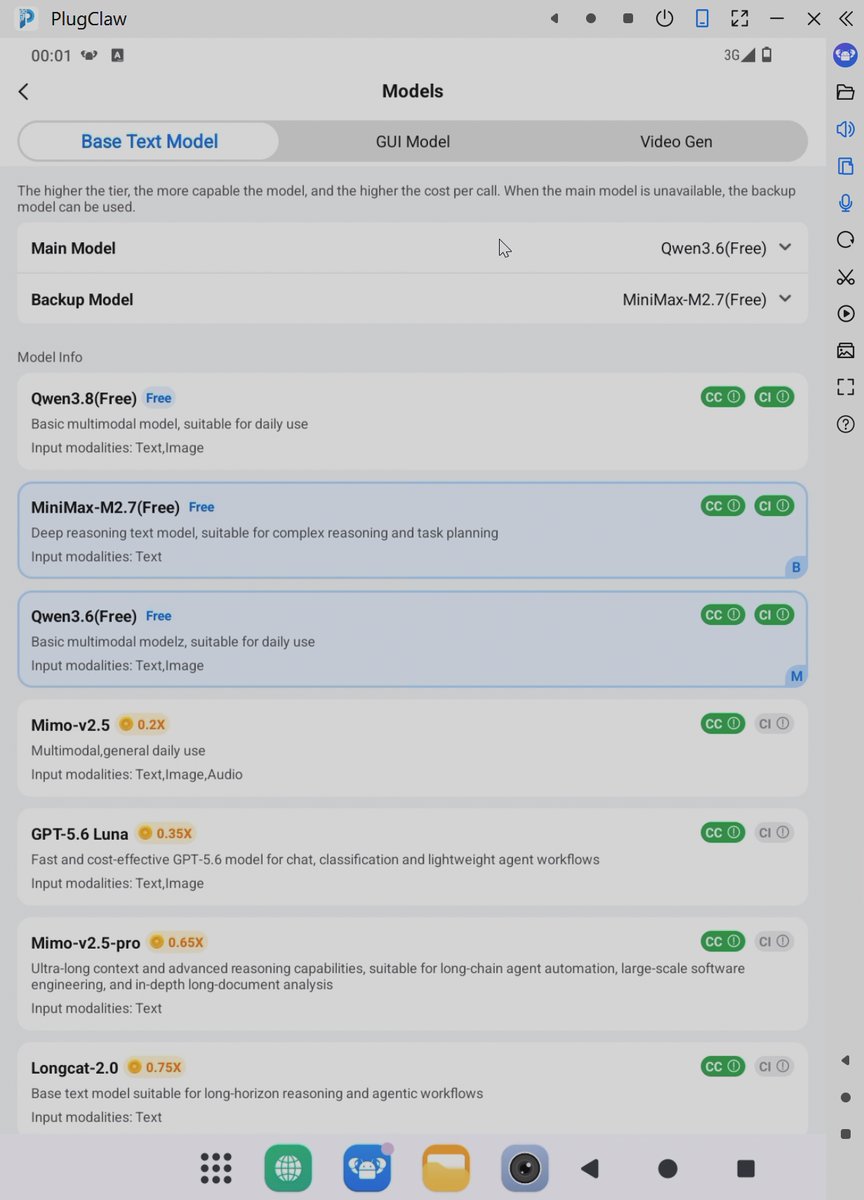Click CI badge on Qwen3.6(Free) card
This screenshot has height=1200, width=864.
coord(774,615)
